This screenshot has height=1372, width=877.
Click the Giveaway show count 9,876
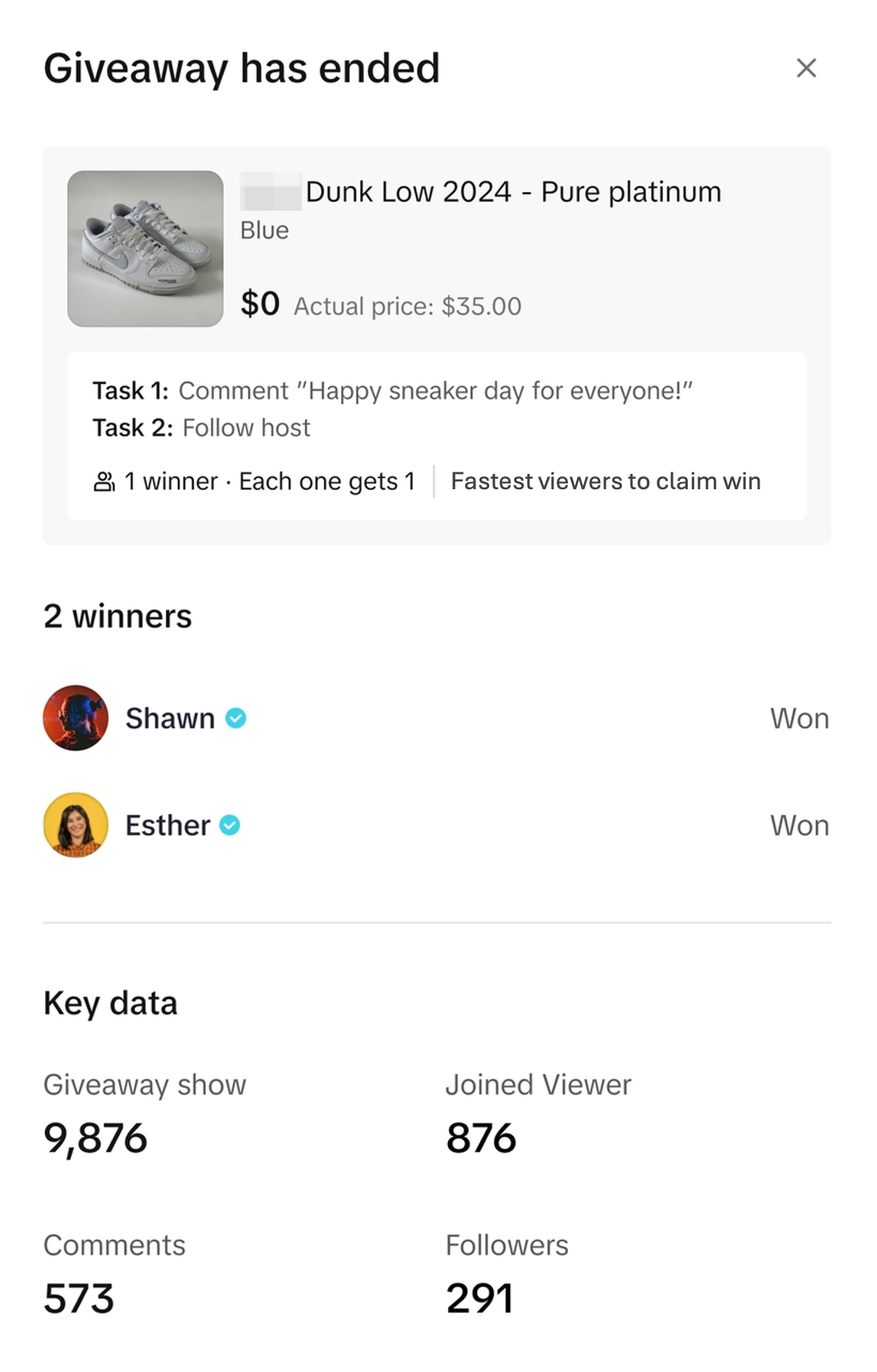pos(96,1138)
